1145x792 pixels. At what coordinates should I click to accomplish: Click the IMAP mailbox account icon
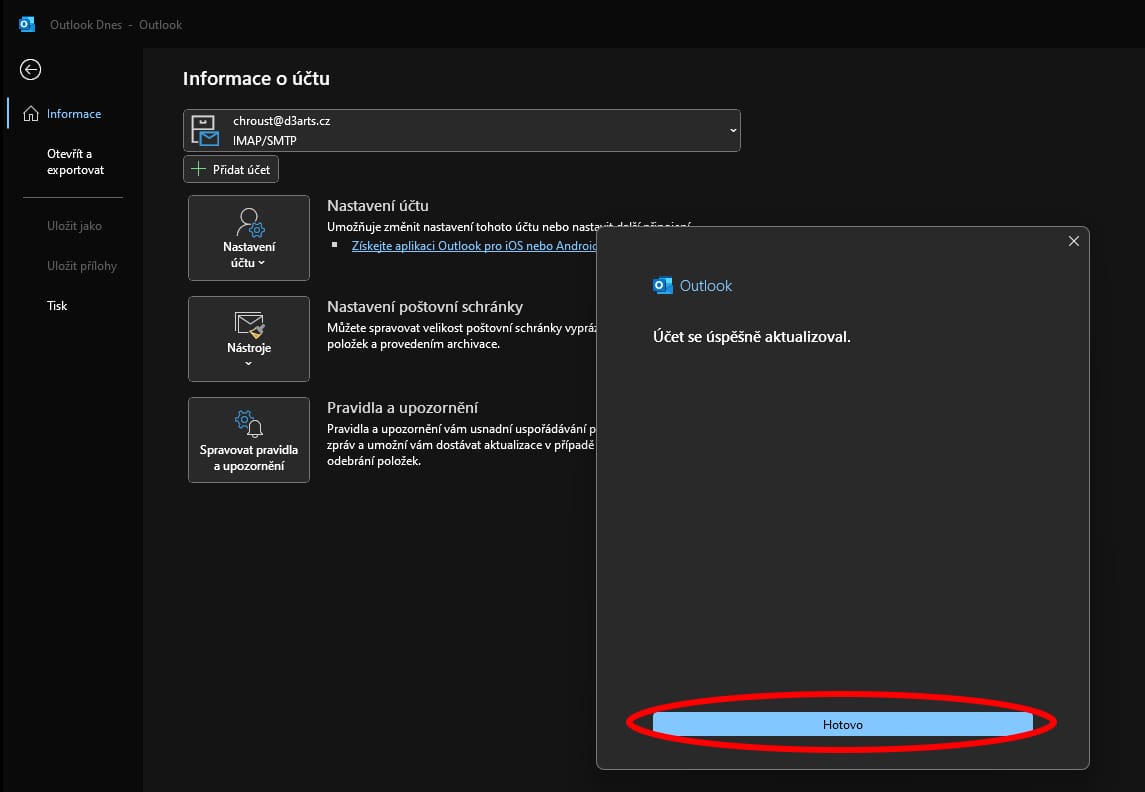(x=204, y=131)
